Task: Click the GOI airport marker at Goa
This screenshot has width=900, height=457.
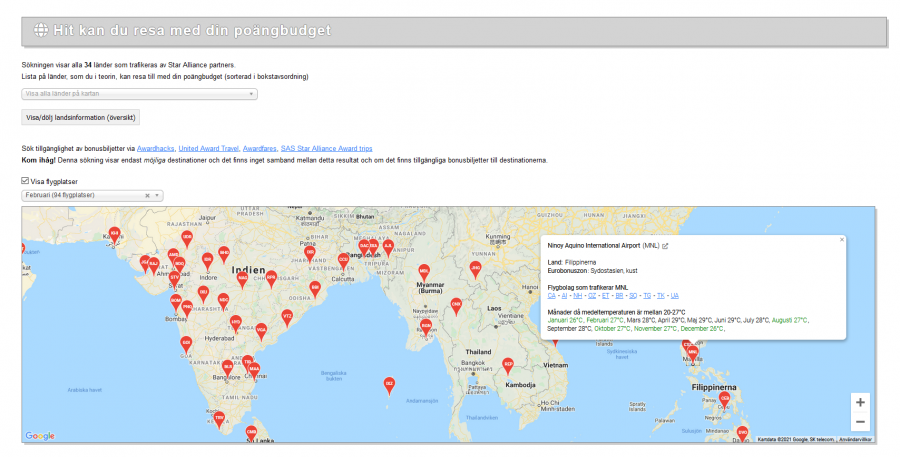Action: [x=186, y=343]
